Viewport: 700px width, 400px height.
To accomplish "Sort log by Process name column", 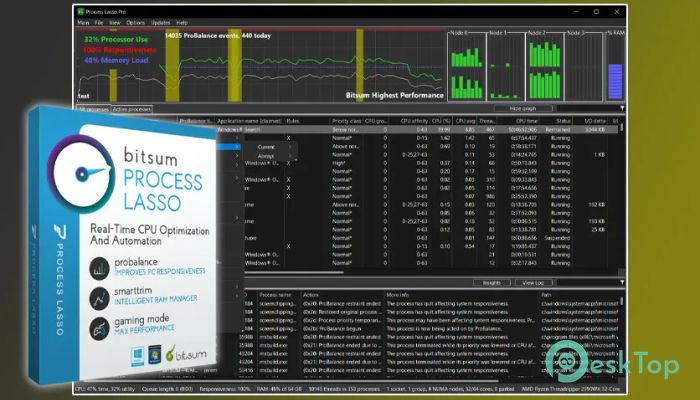I will [x=275, y=295].
